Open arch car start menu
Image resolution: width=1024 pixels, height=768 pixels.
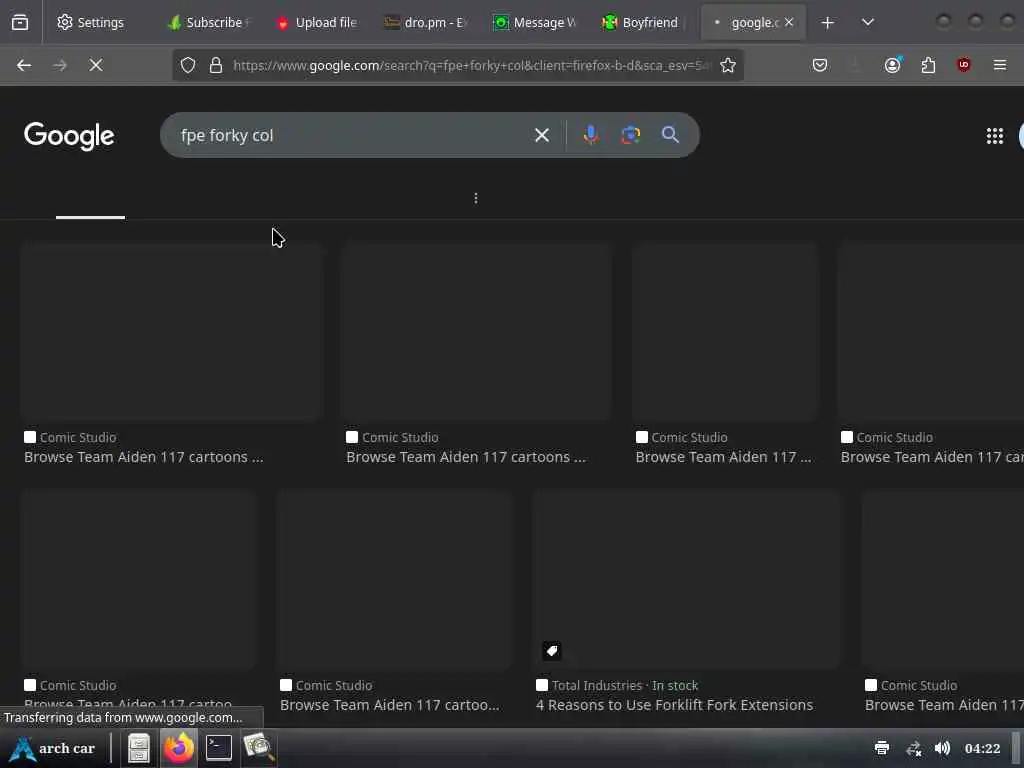coord(54,748)
